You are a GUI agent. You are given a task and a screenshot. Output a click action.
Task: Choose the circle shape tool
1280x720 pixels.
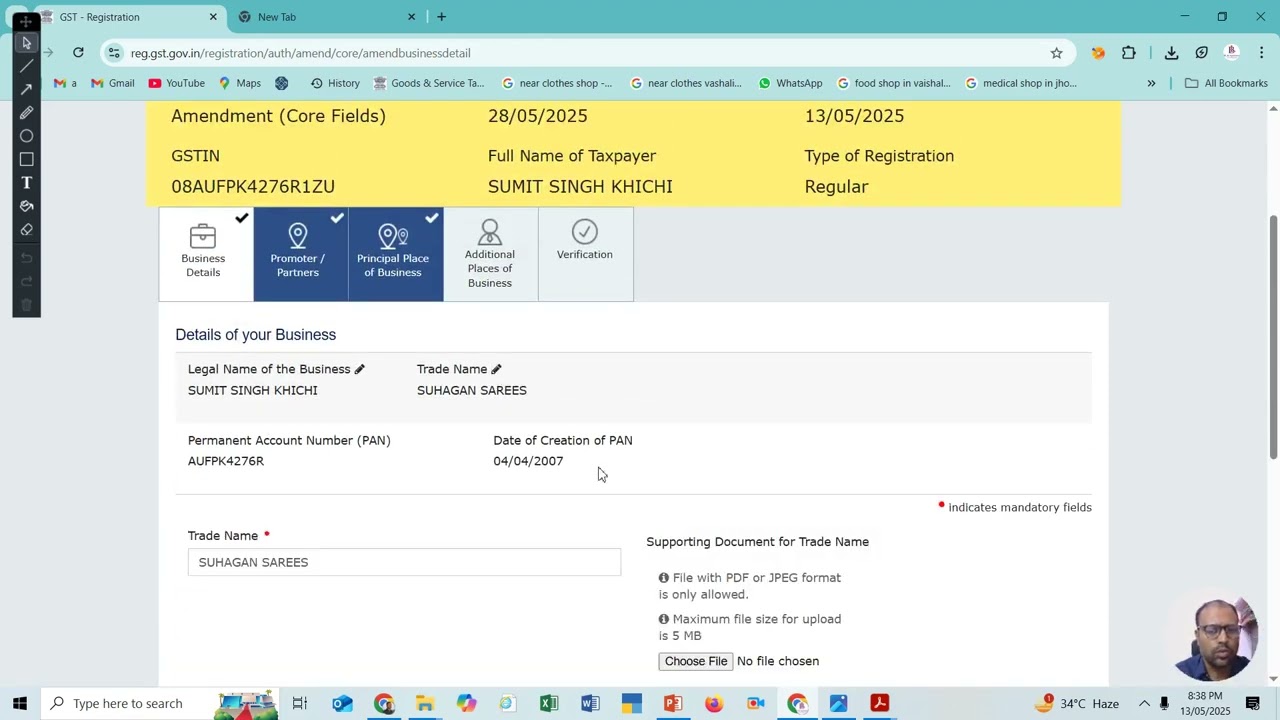click(26, 136)
